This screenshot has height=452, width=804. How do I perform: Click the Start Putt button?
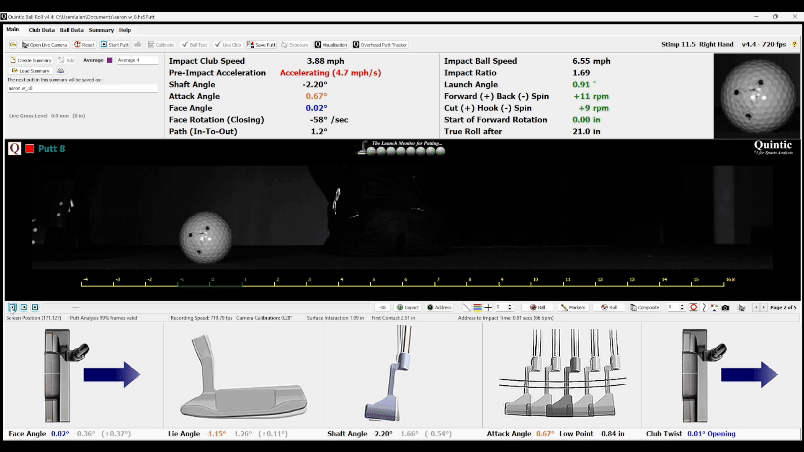pyautogui.click(x=115, y=45)
